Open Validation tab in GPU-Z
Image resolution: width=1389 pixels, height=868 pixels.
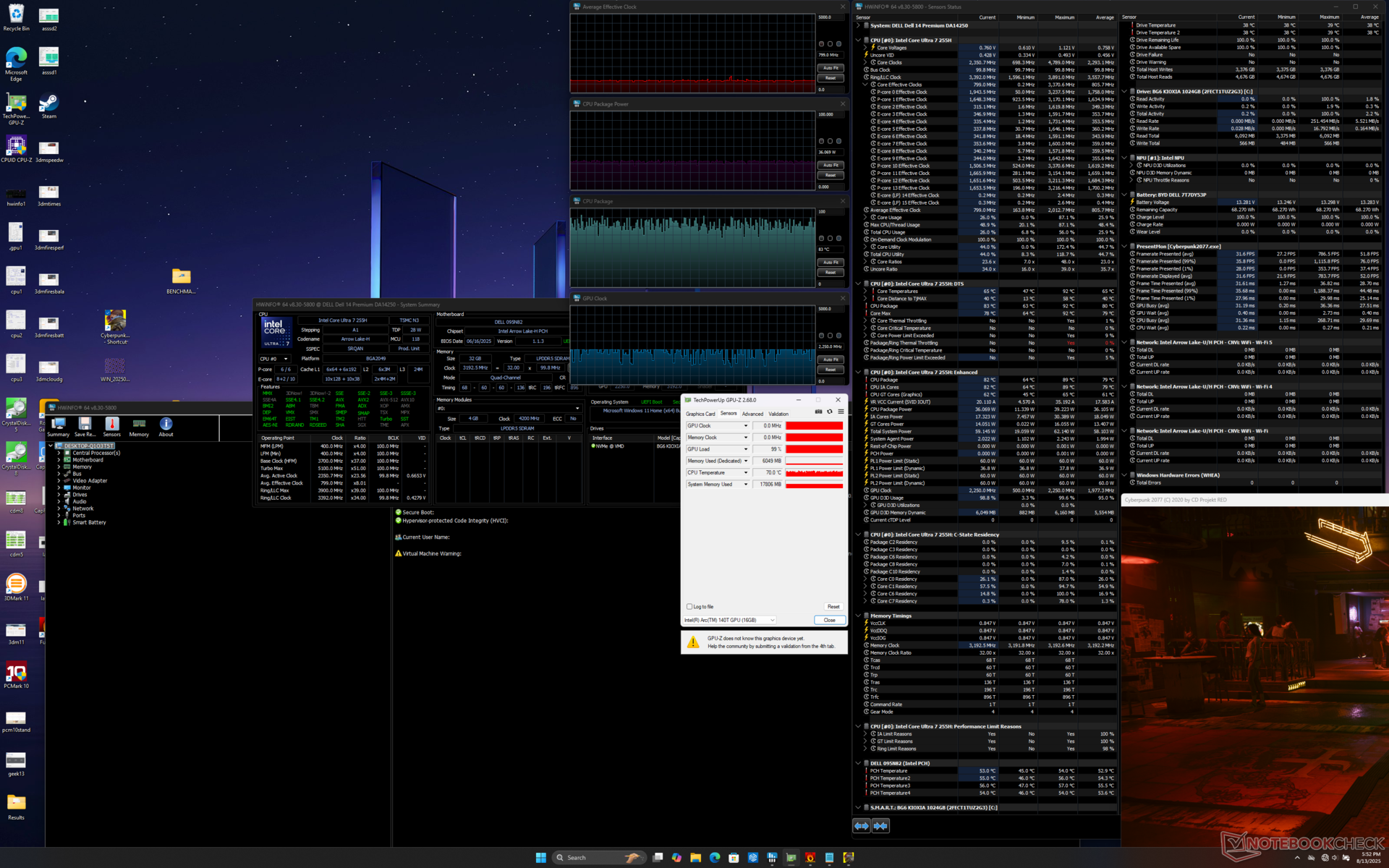778,414
